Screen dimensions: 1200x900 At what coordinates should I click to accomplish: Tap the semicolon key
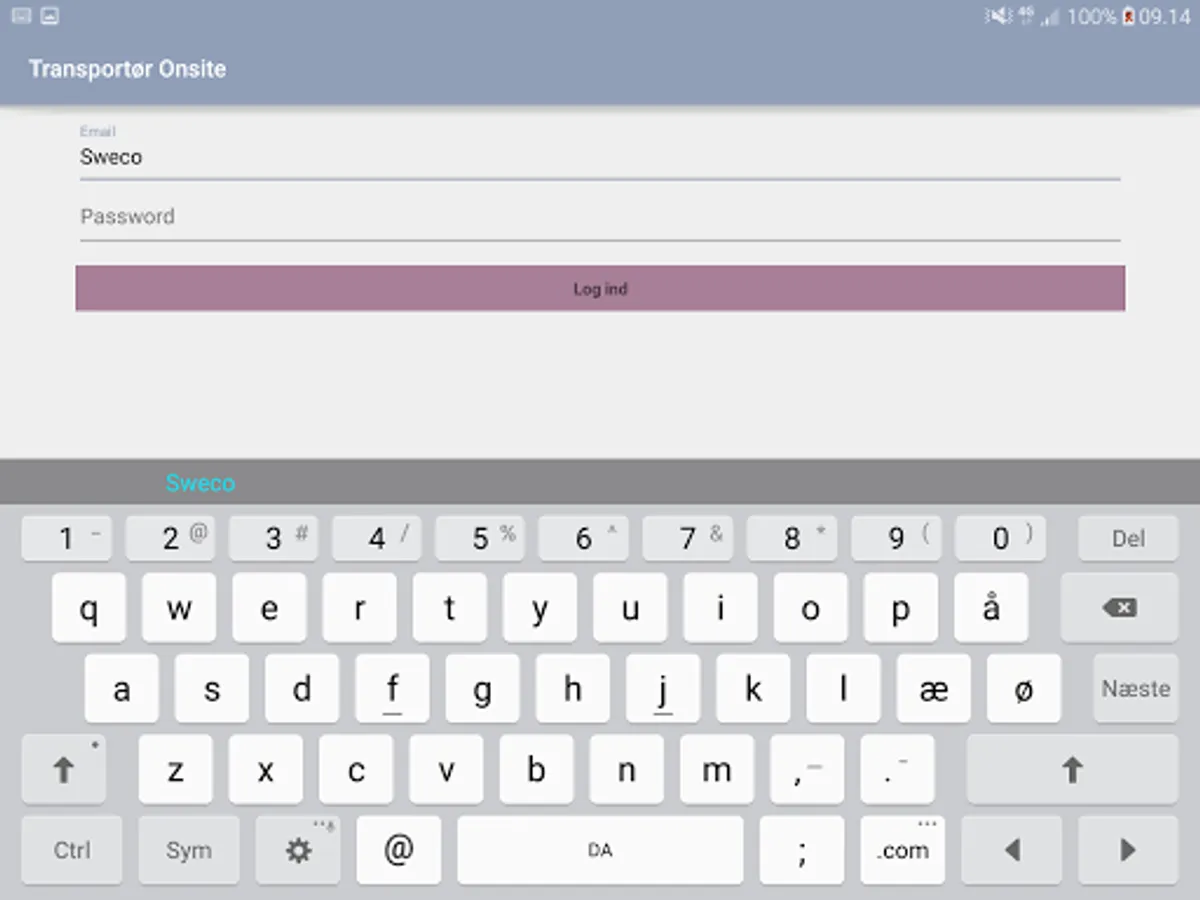coord(802,850)
